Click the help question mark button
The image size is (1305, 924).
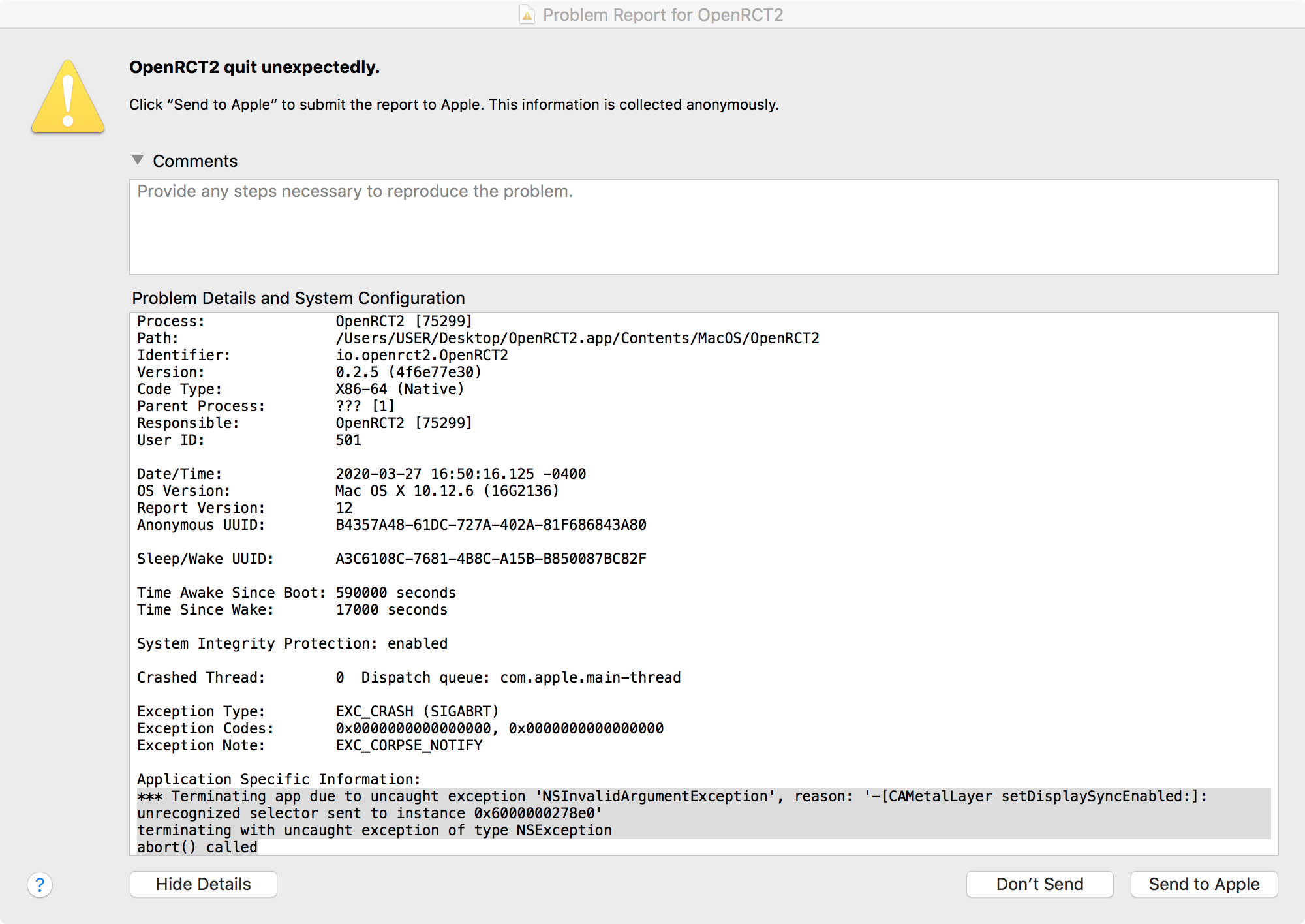(x=40, y=885)
